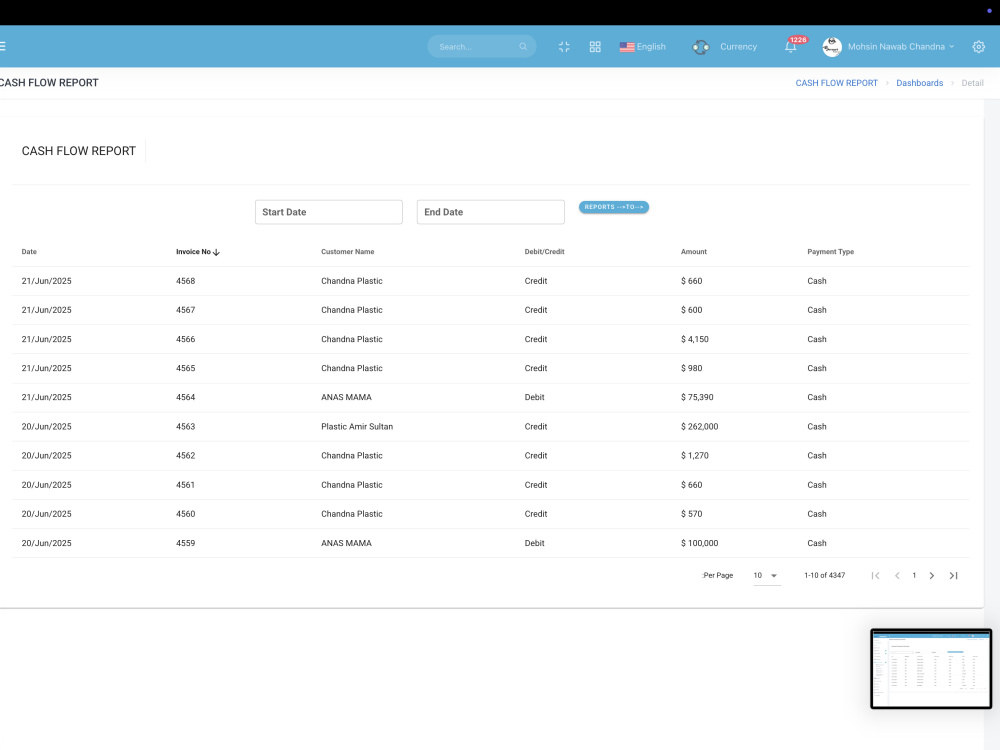Focus the Start Date field
Viewport: 1000px width, 750px height.
pyautogui.click(x=328, y=212)
